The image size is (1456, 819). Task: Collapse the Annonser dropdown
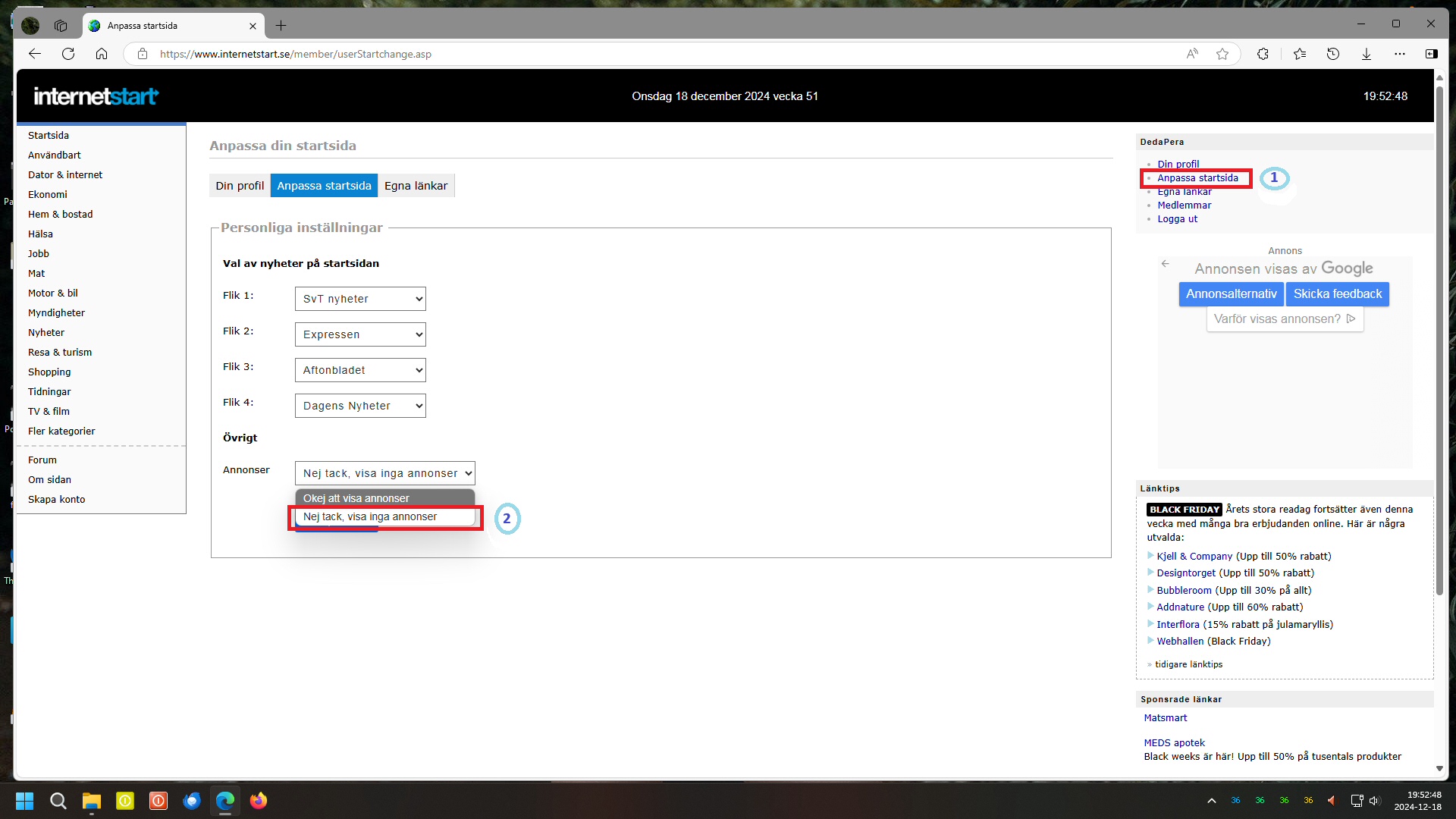click(x=385, y=473)
